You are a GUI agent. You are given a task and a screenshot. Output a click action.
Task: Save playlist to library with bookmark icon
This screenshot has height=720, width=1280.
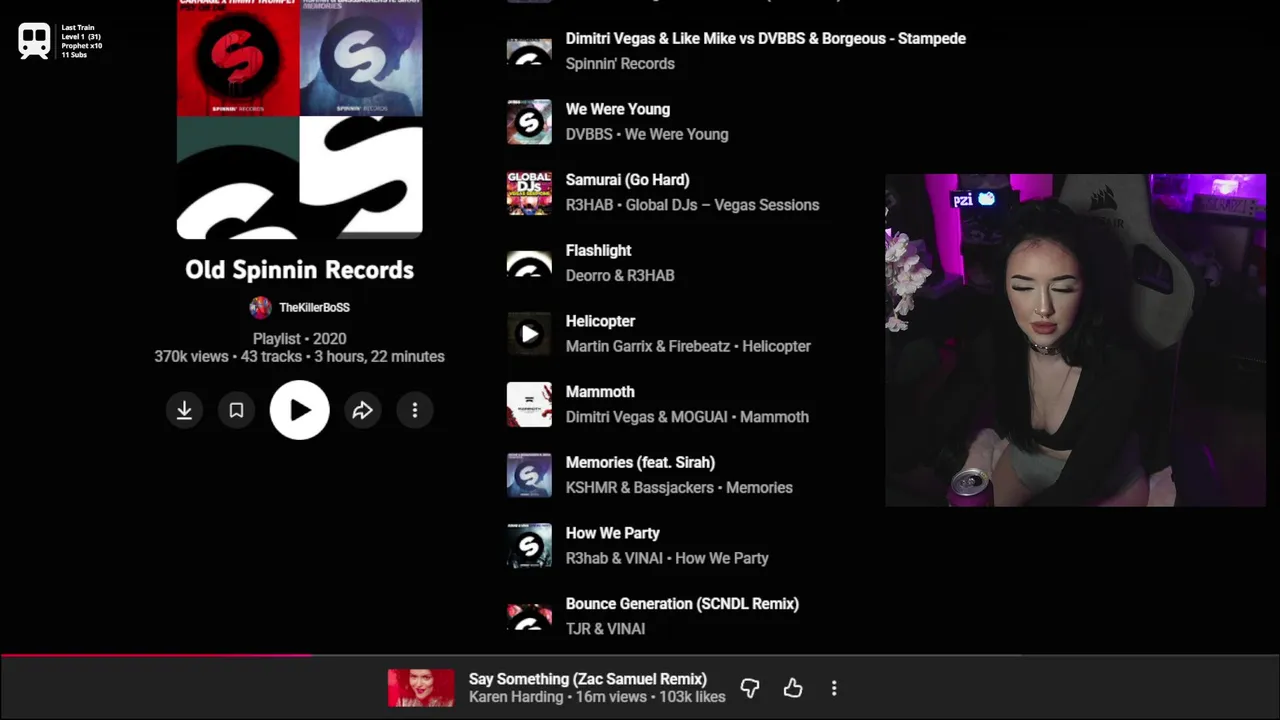pyautogui.click(x=236, y=410)
